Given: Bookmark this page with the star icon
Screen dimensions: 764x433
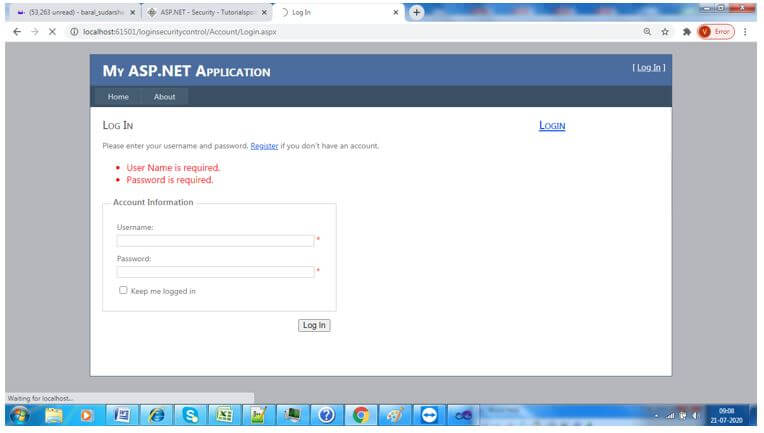Looking at the screenshot, I should [665, 32].
